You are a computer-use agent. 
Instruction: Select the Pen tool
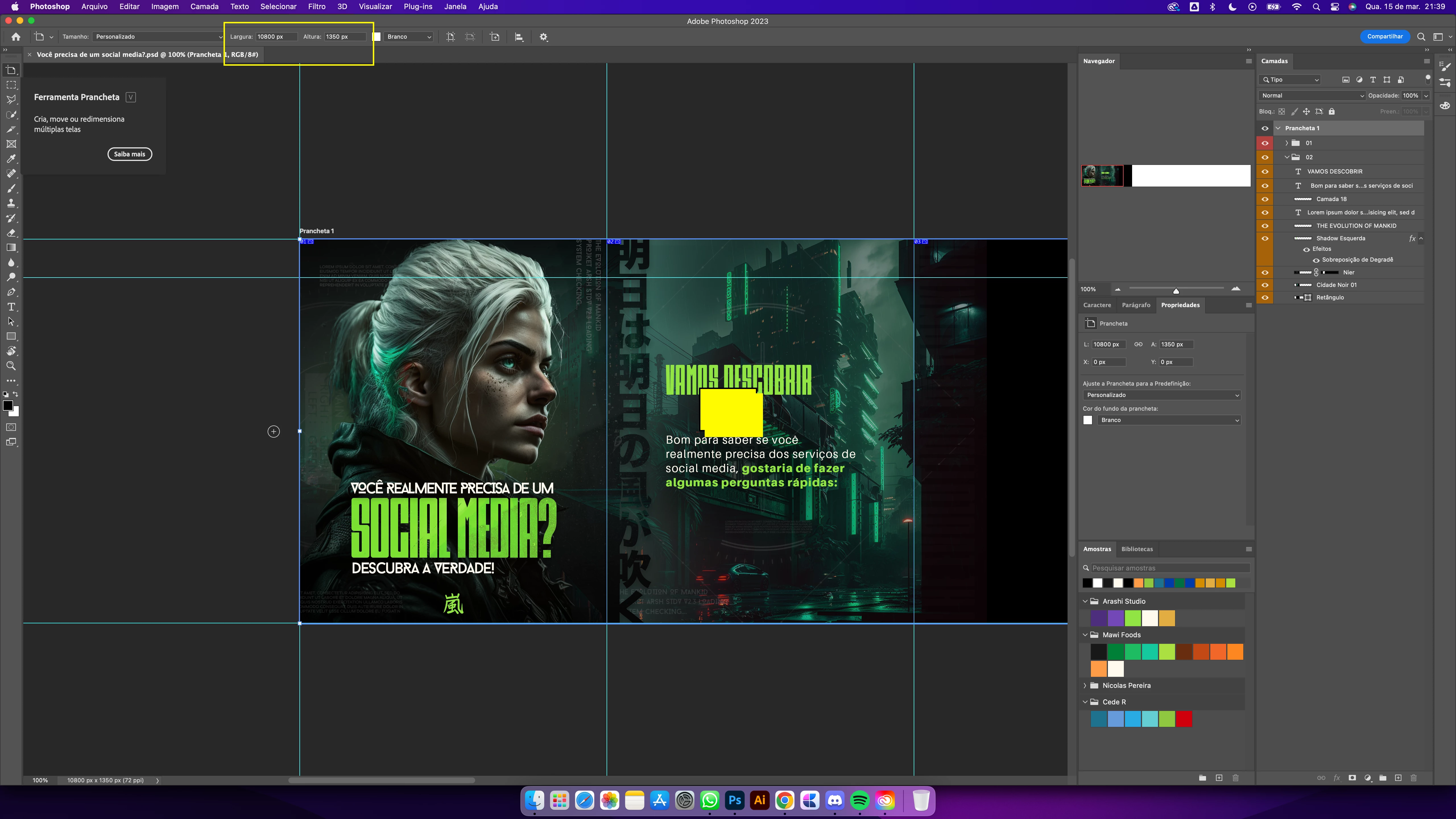click(11, 292)
